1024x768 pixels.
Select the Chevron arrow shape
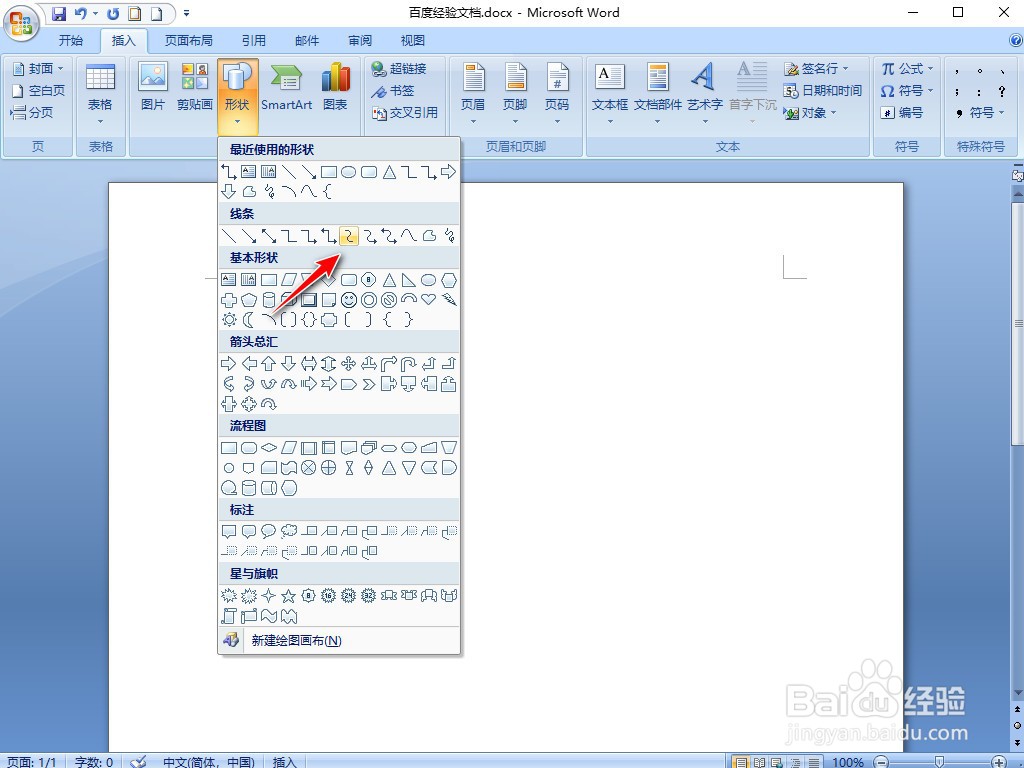click(369, 384)
